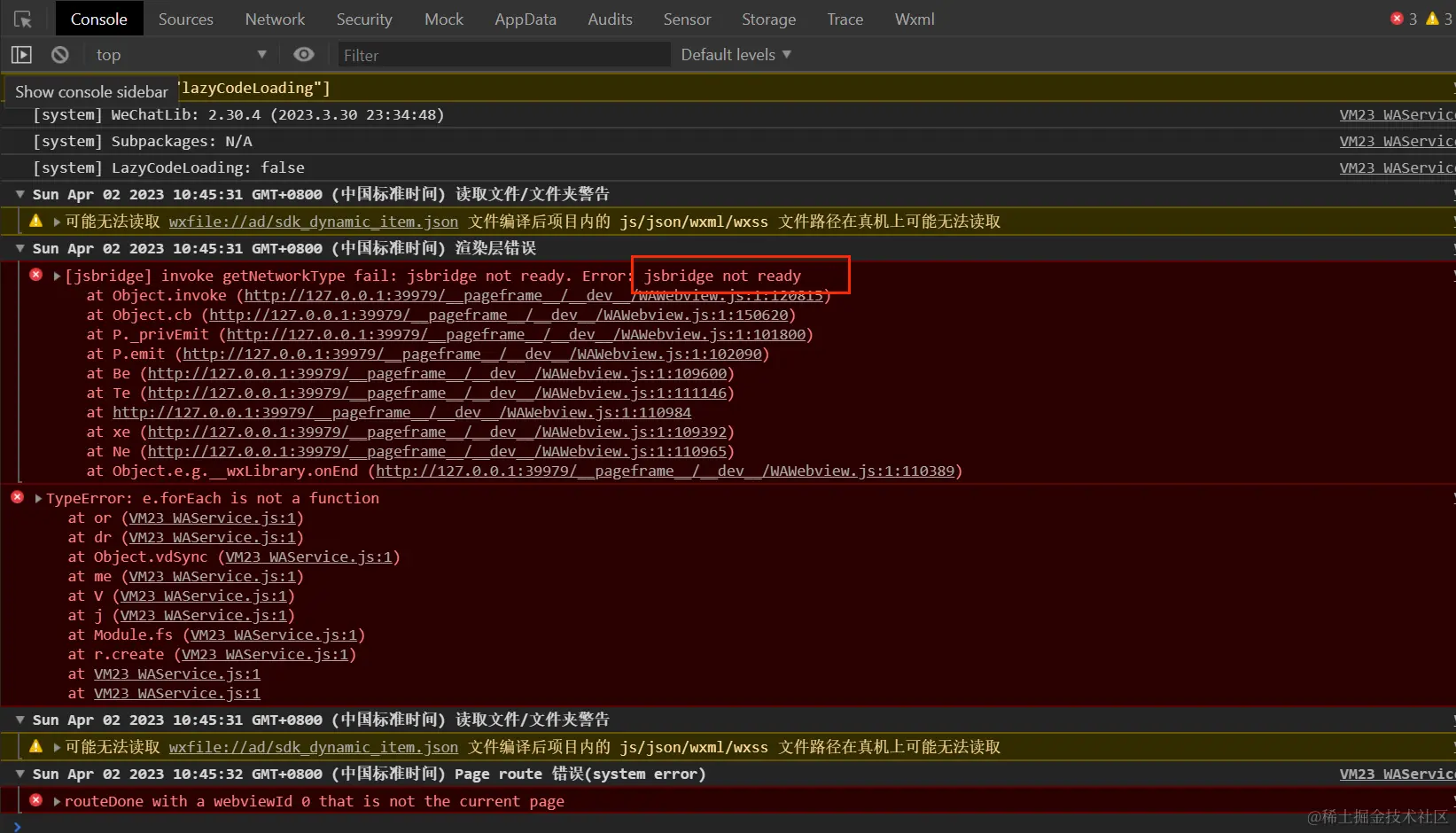Open the WAService.js link at dr

(214, 537)
